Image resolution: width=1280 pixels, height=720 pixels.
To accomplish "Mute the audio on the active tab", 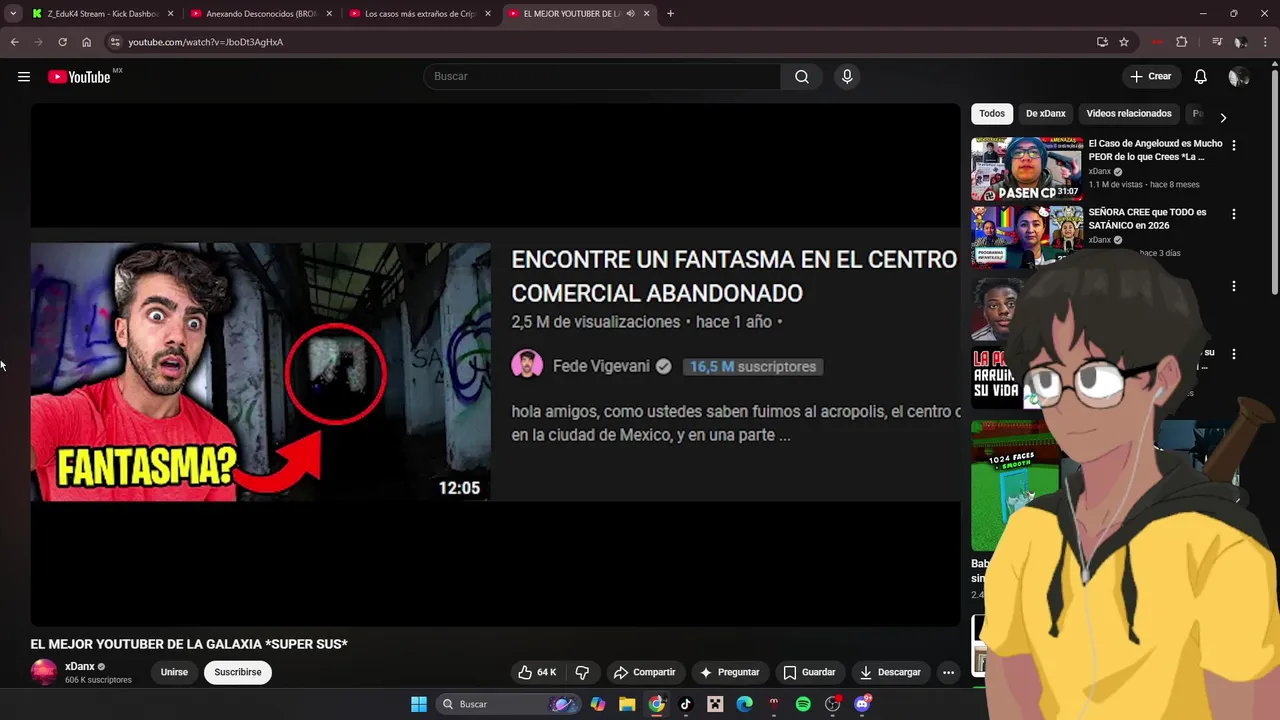I will point(630,14).
